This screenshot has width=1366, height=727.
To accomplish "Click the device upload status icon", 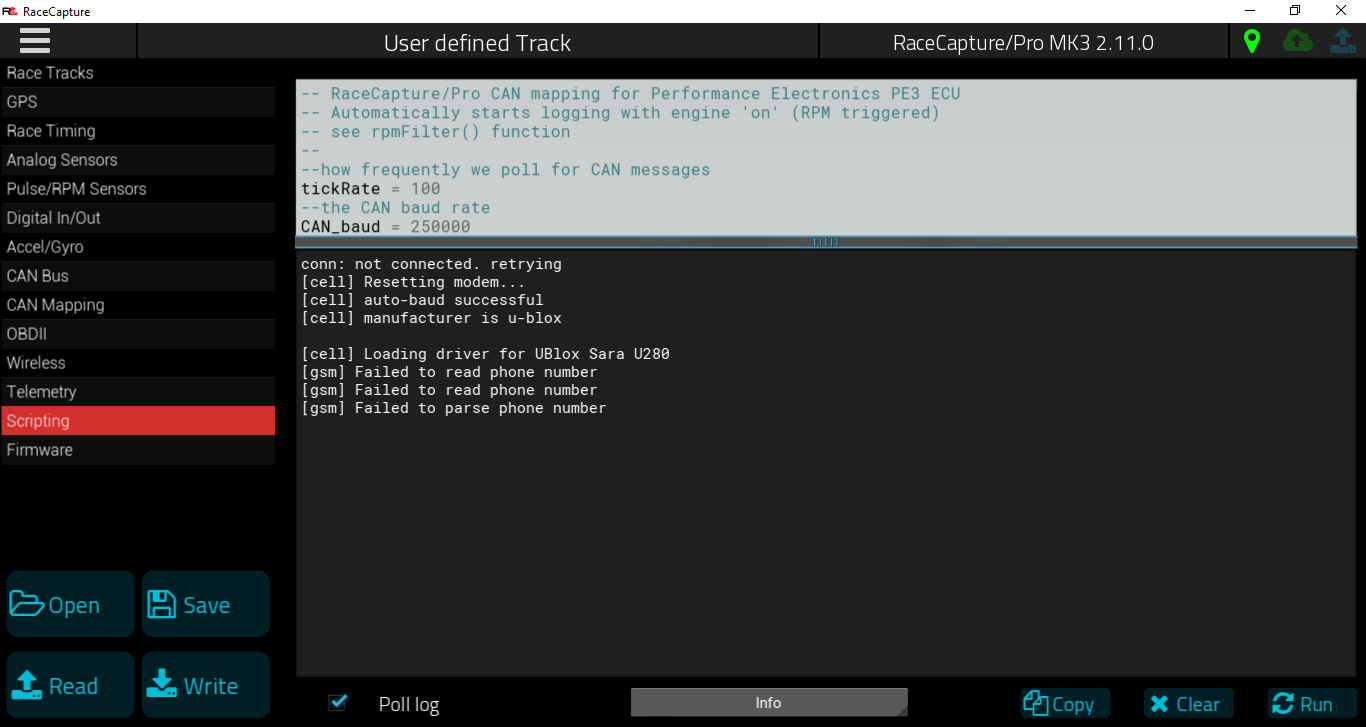I will point(1342,41).
